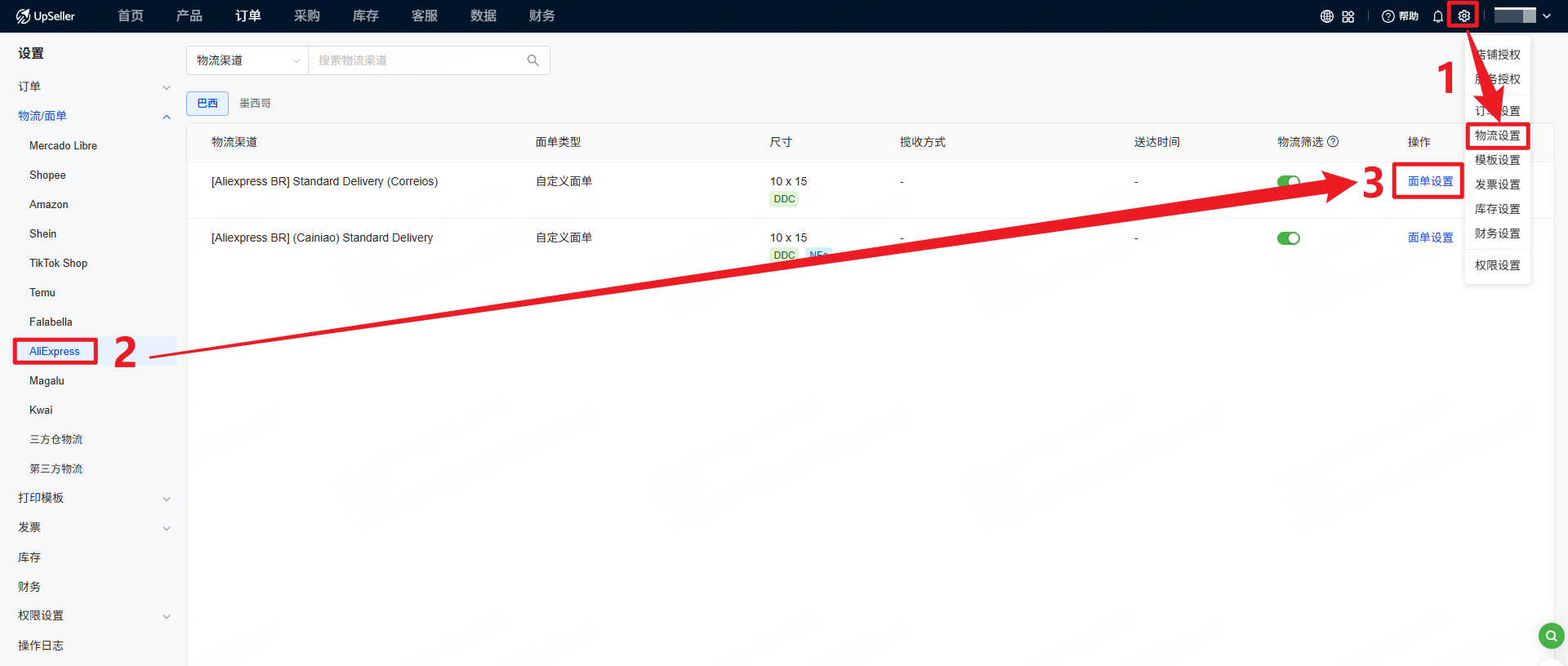Open the account user dropdown
The width and height of the screenshot is (1568, 666).
(x=1522, y=16)
